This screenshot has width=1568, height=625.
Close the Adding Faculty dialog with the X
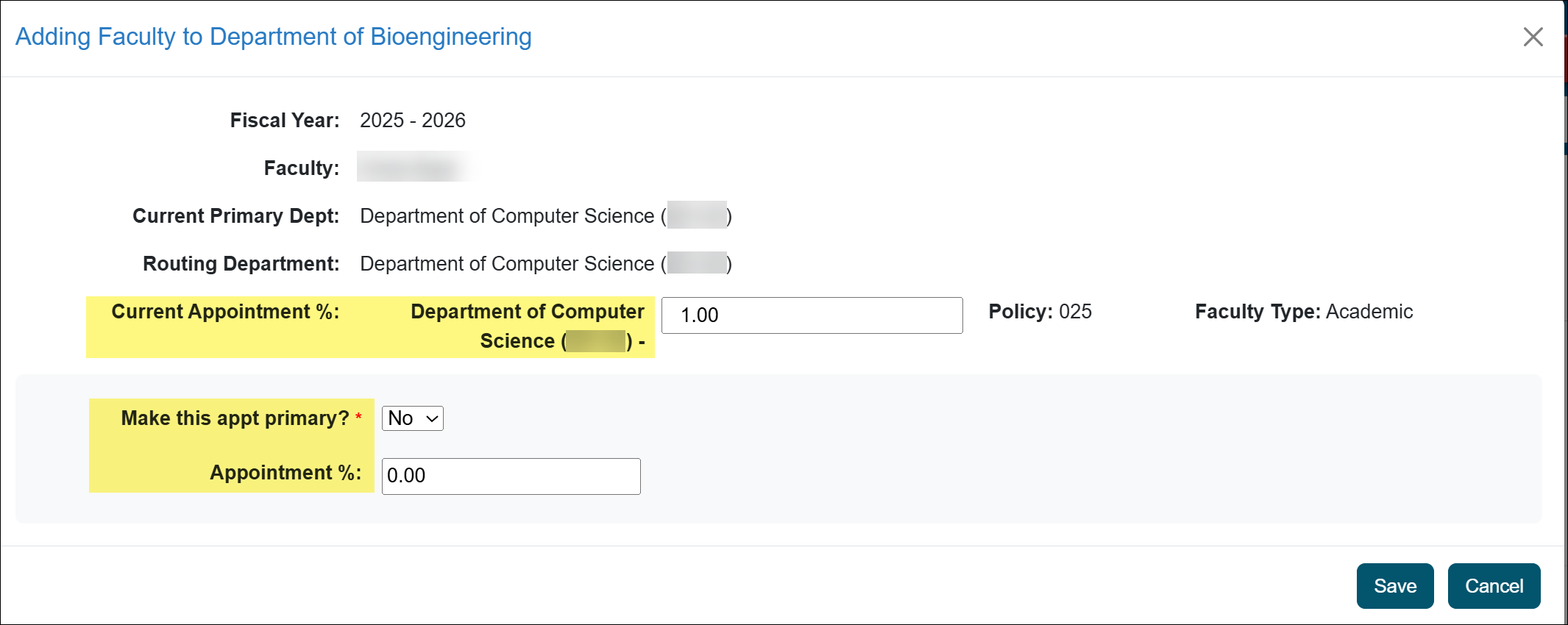coord(1533,36)
